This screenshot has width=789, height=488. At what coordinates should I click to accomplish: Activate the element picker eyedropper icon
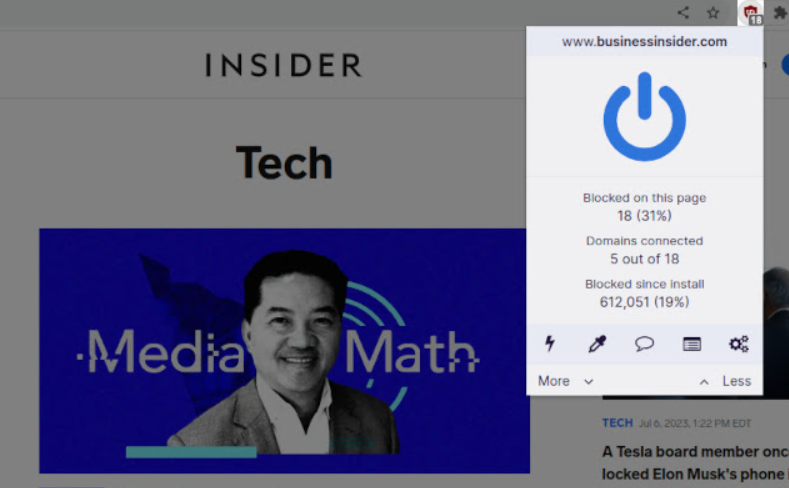click(x=597, y=344)
